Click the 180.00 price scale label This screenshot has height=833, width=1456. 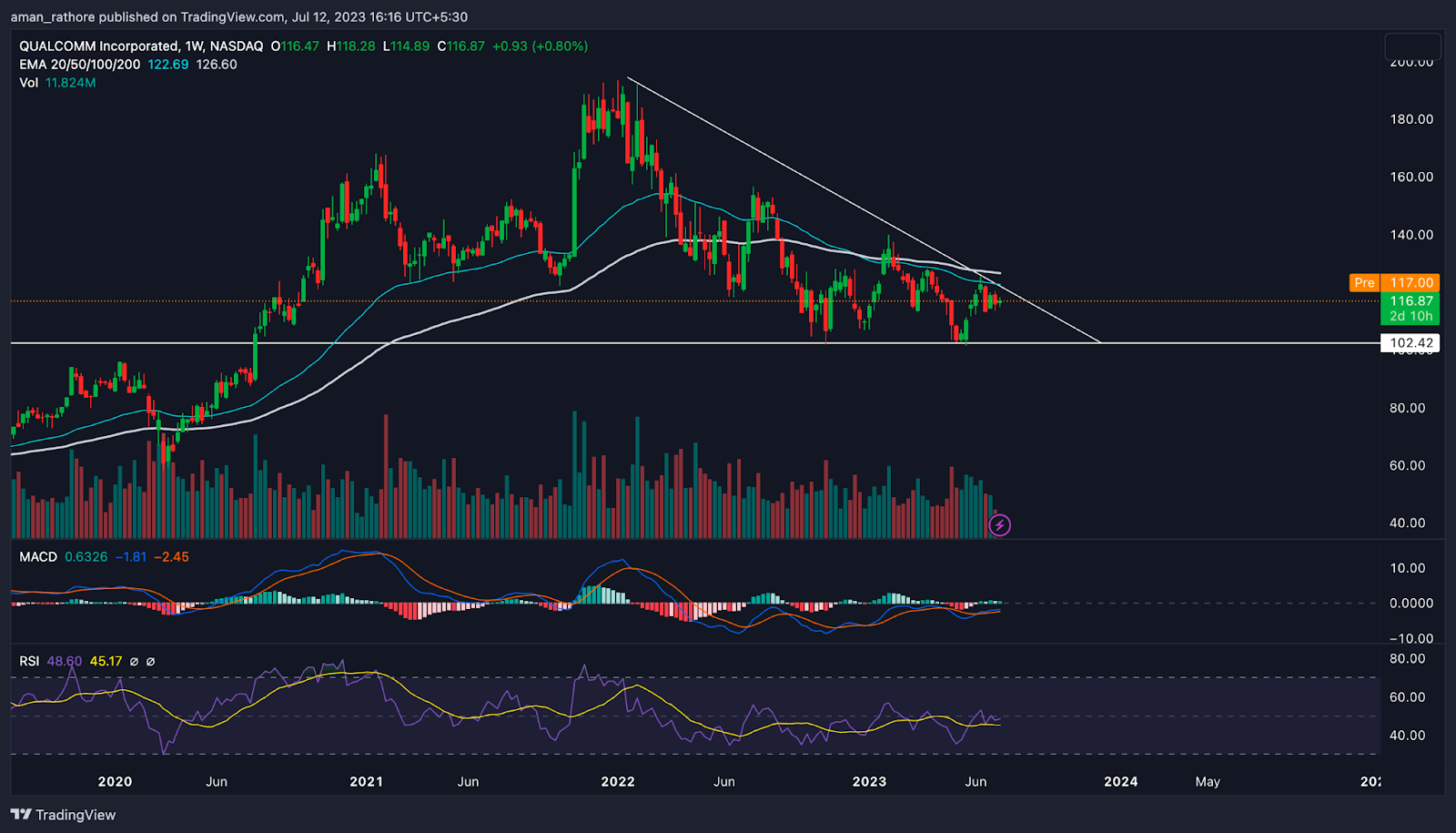tap(1411, 119)
